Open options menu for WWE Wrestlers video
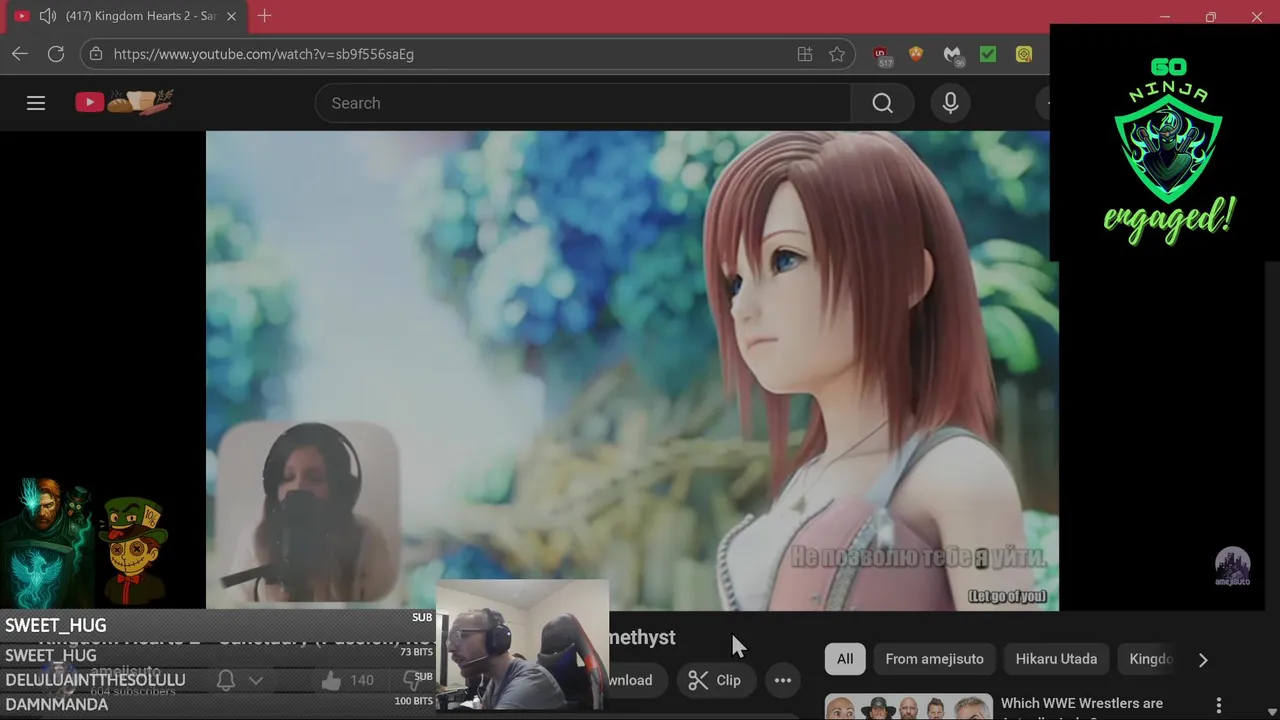Screen dimensions: 1280x720 [x=1218, y=705]
